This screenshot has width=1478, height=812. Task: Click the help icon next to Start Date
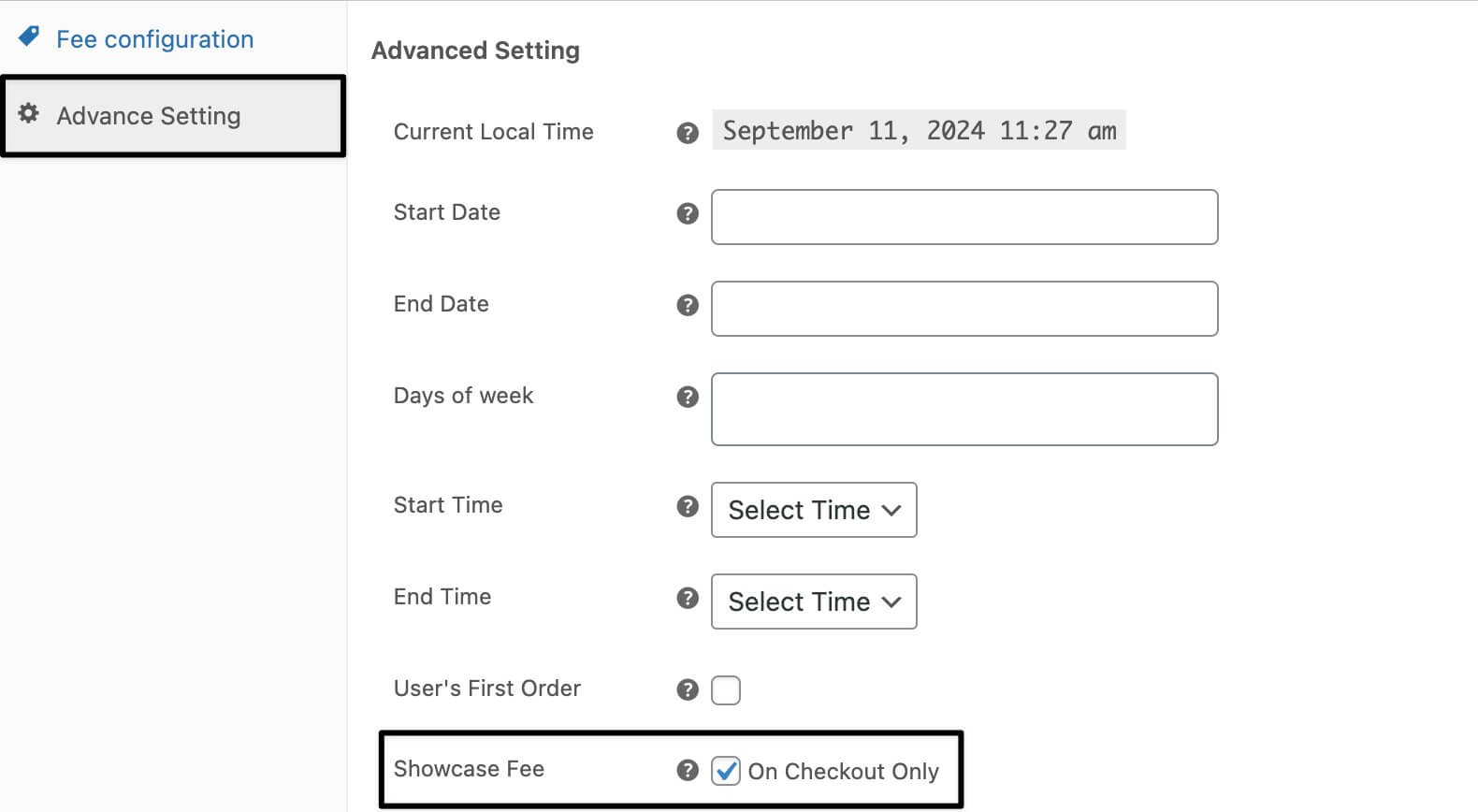[x=687, y=213]
